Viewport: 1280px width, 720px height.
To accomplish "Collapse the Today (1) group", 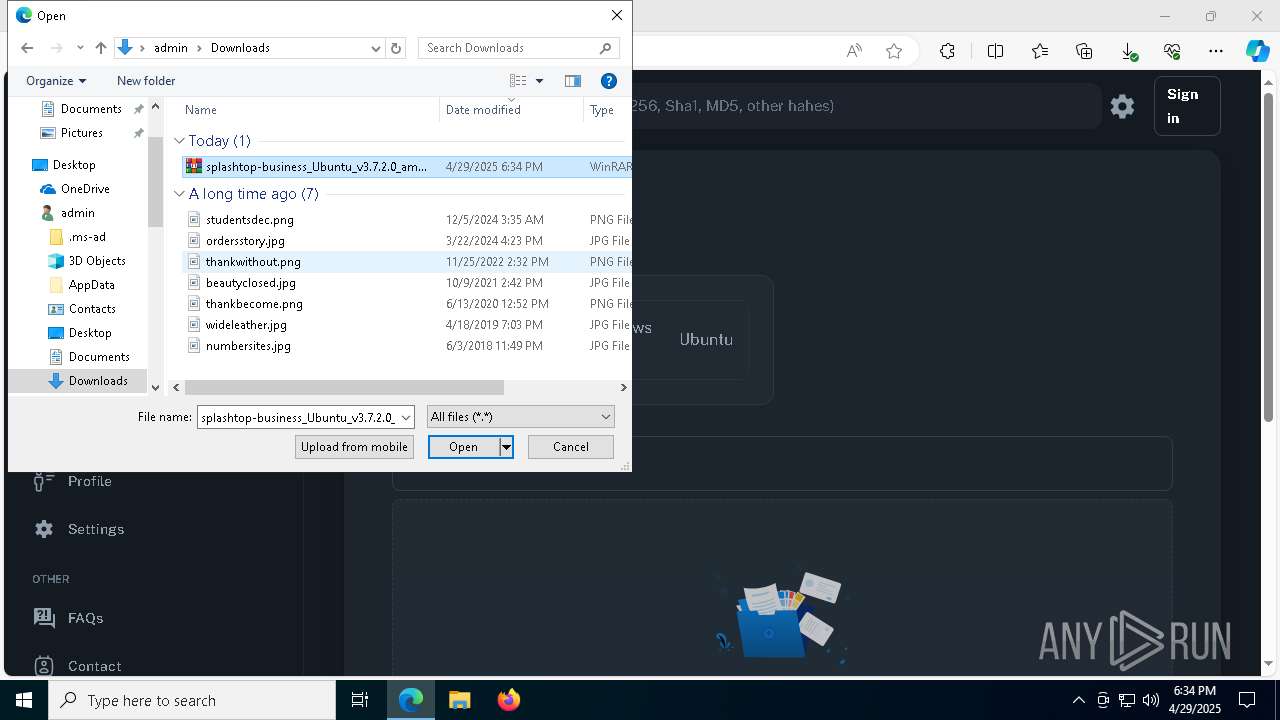I will click(x=180, y=141).
